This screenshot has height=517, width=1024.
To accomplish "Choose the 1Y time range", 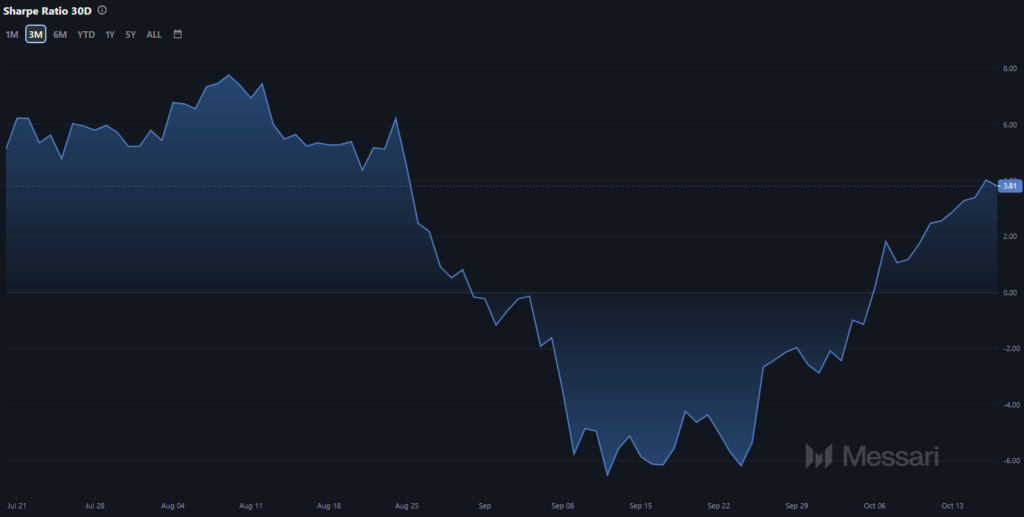I will point(110,35).
